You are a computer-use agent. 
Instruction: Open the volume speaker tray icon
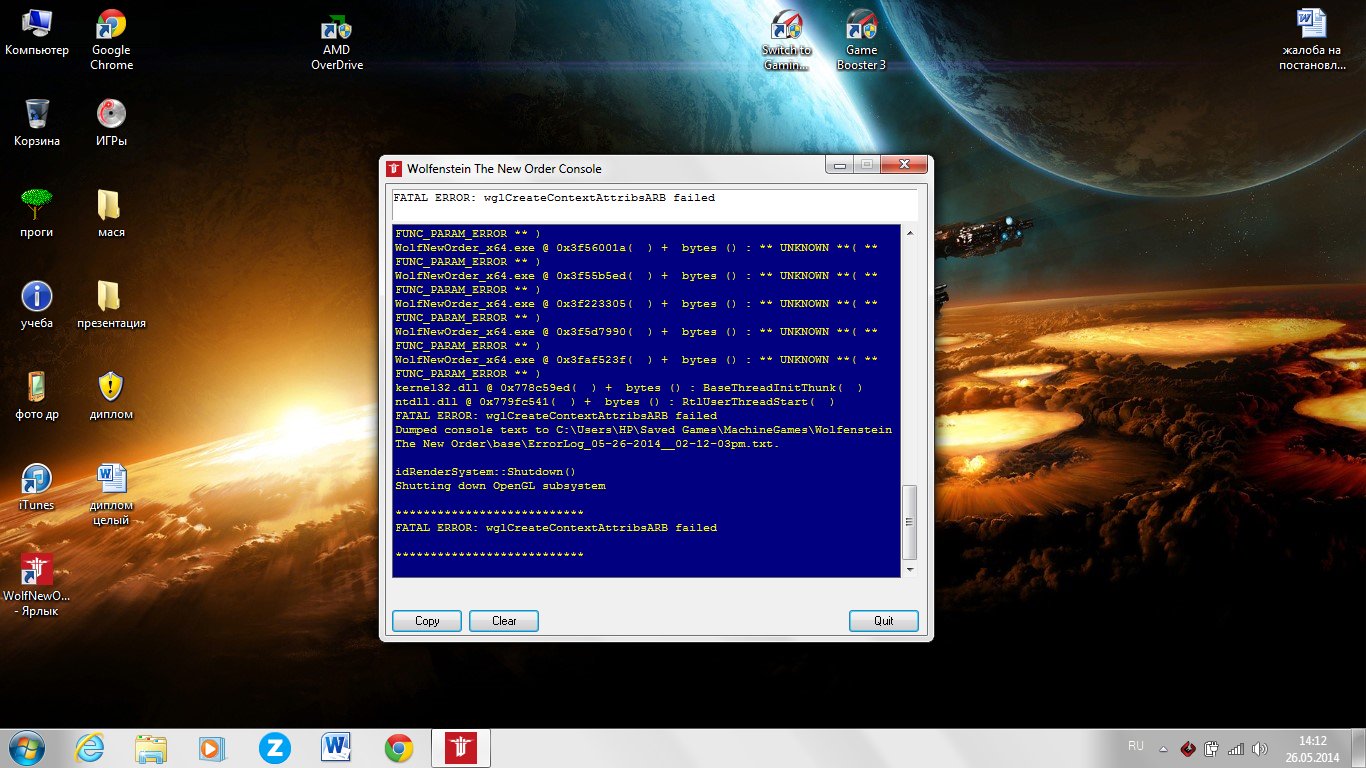coord(1259,748)
